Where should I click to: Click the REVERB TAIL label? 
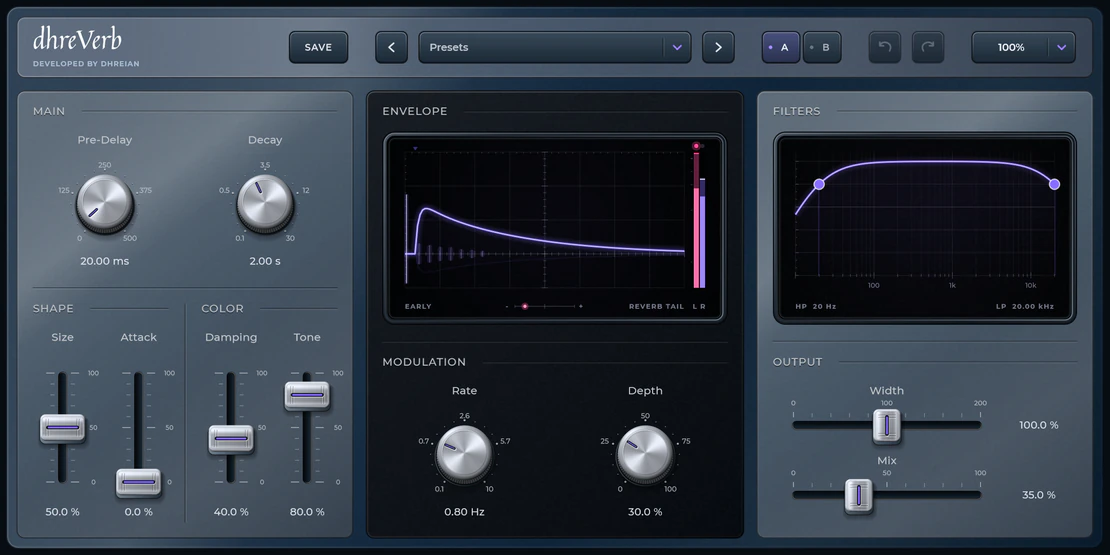point(655,307)
